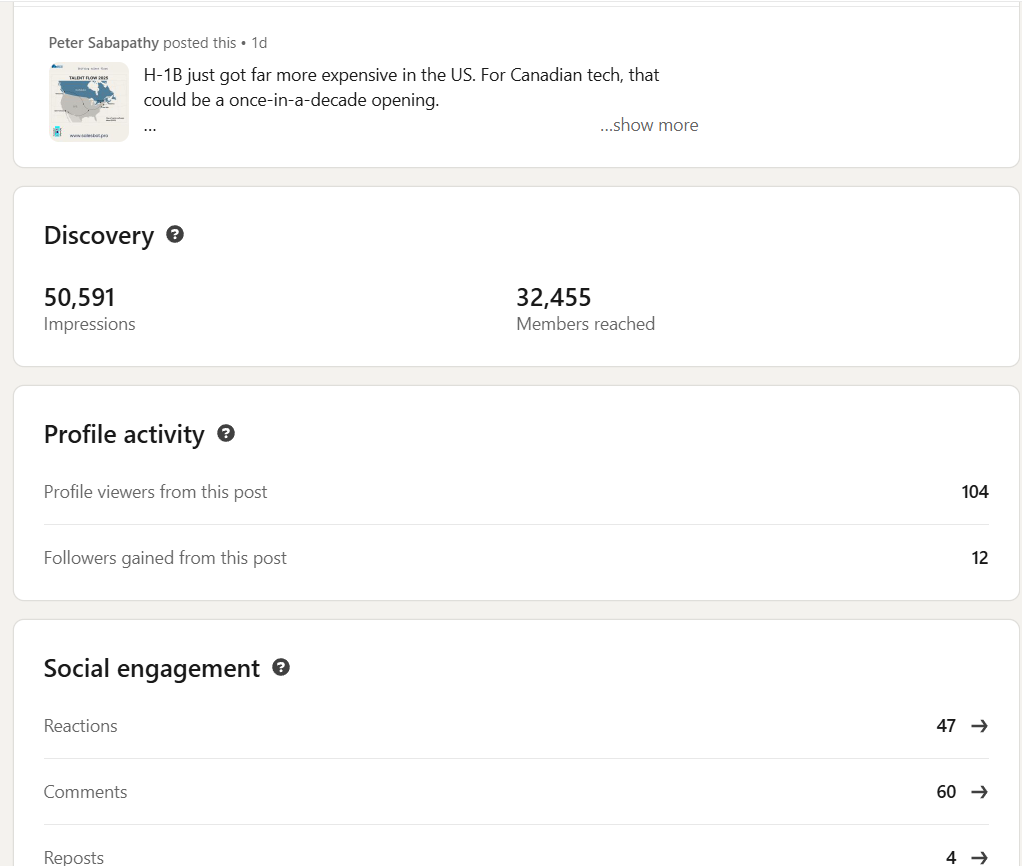The width and height of the screenshot is (1022, 866).
Task: Click the arrow next to Reactions count
Action: tap(979, 726)
